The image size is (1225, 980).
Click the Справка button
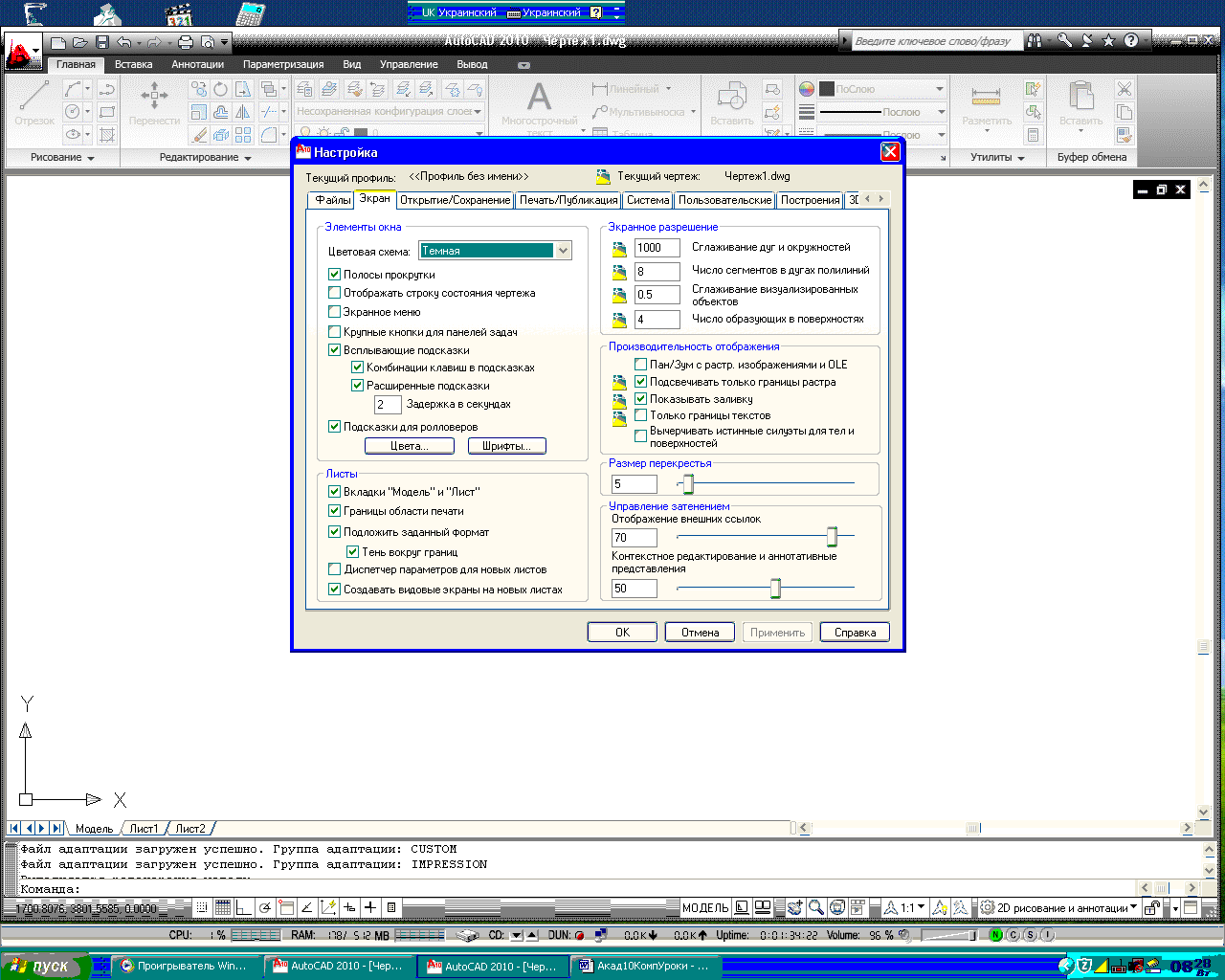tap(855, 633)
